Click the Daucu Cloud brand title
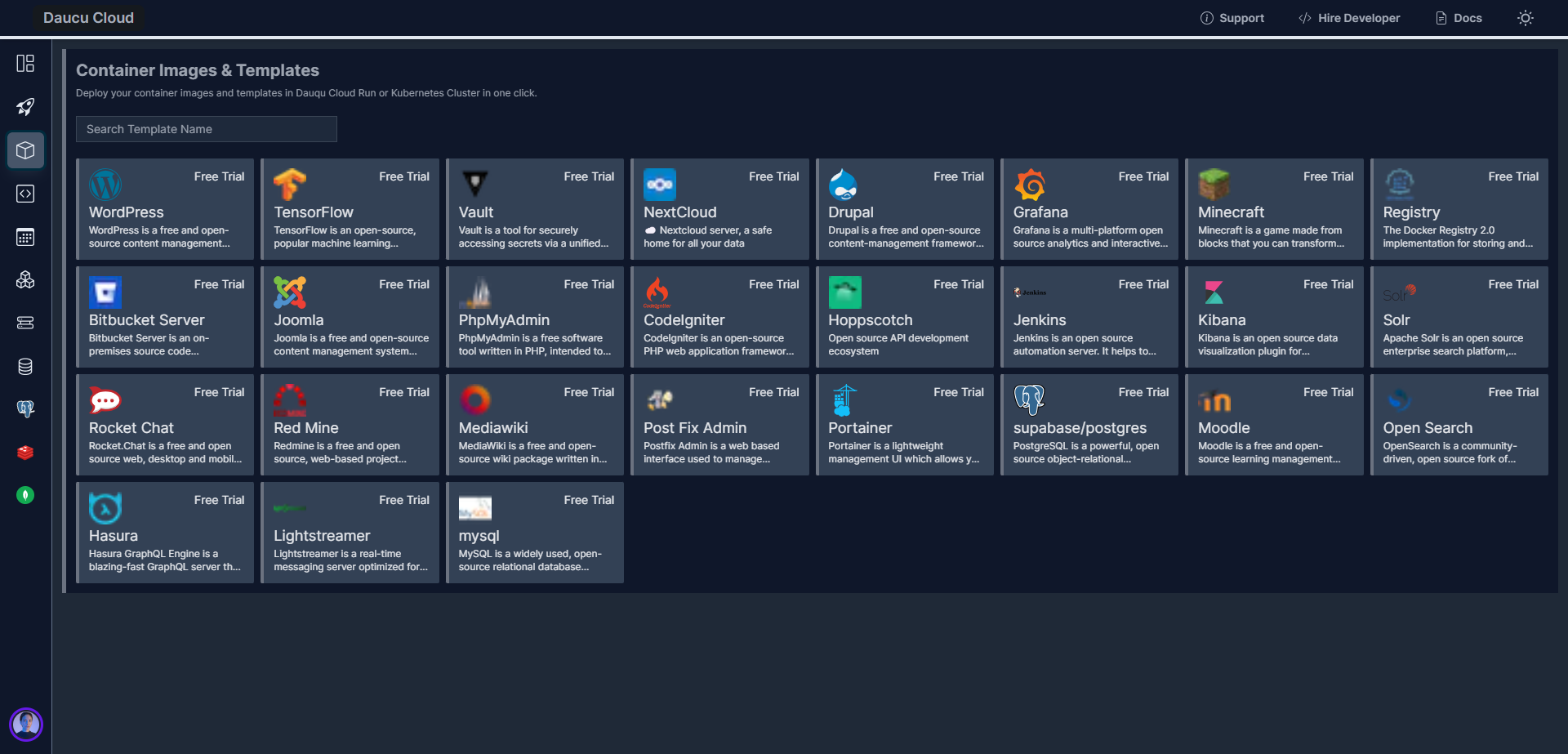This screenshot has width=1568, height=754. click(x=88, y=18)
